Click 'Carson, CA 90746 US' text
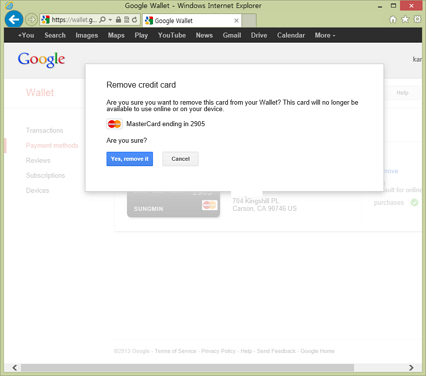Viewport: 426px width, 376px height. pyautogui.click(x=265, y=209)
